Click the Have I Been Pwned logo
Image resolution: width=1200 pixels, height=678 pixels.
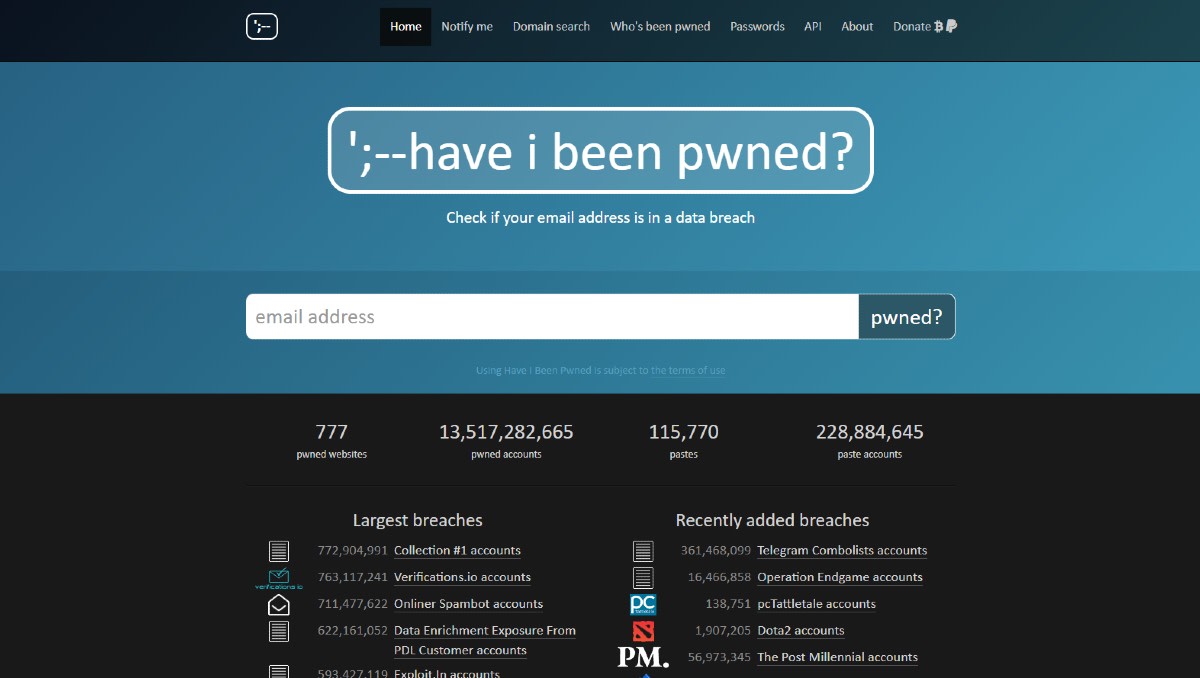pyautogui.click(x=261, y=26)
